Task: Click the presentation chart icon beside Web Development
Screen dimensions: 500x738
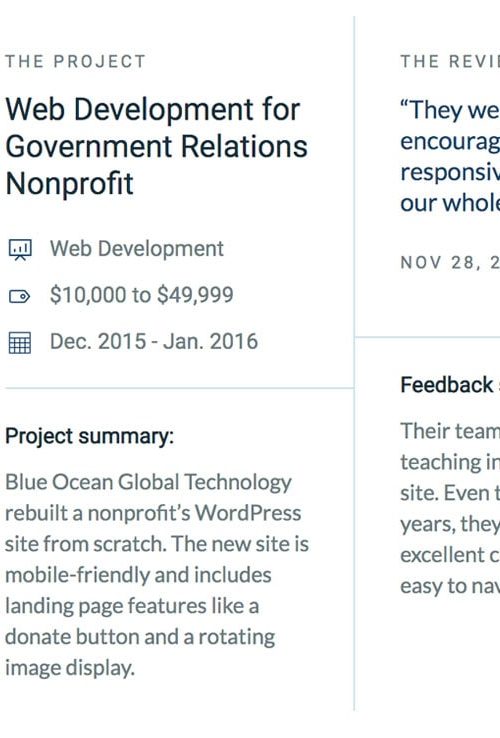Action: coord(20,250)
